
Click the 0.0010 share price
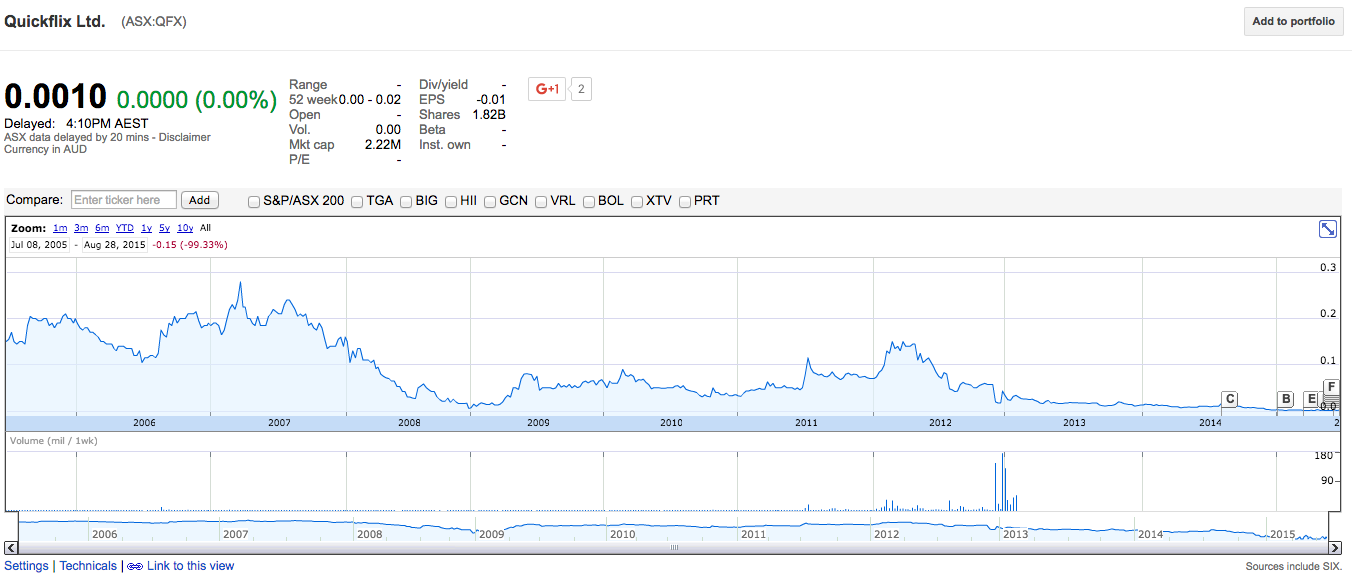(56, 97)
